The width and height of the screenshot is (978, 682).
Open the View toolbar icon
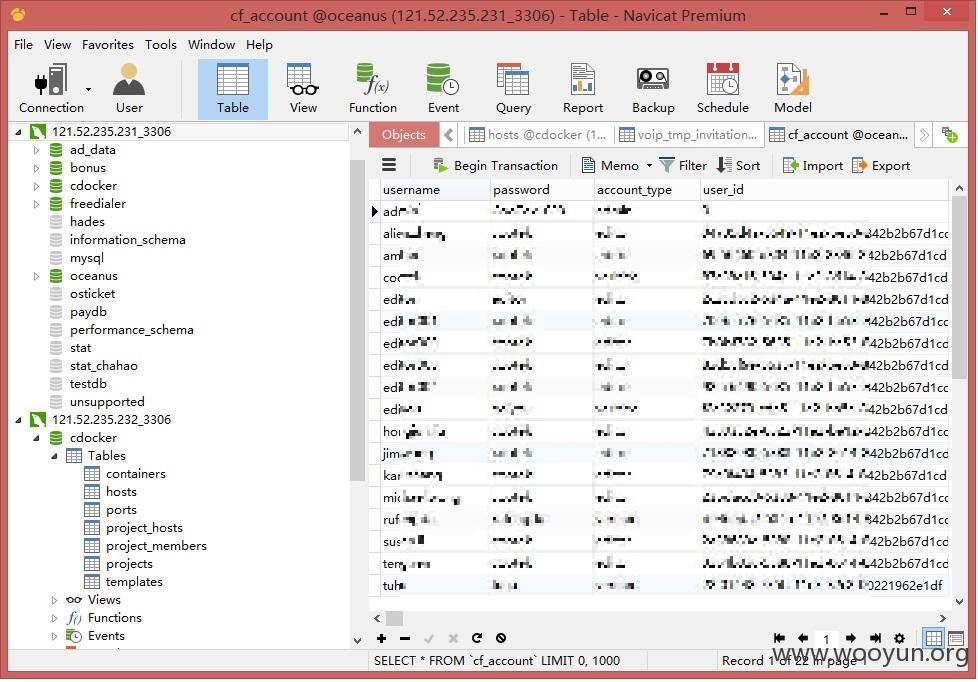pyautogui.click(x=303, y=89)
